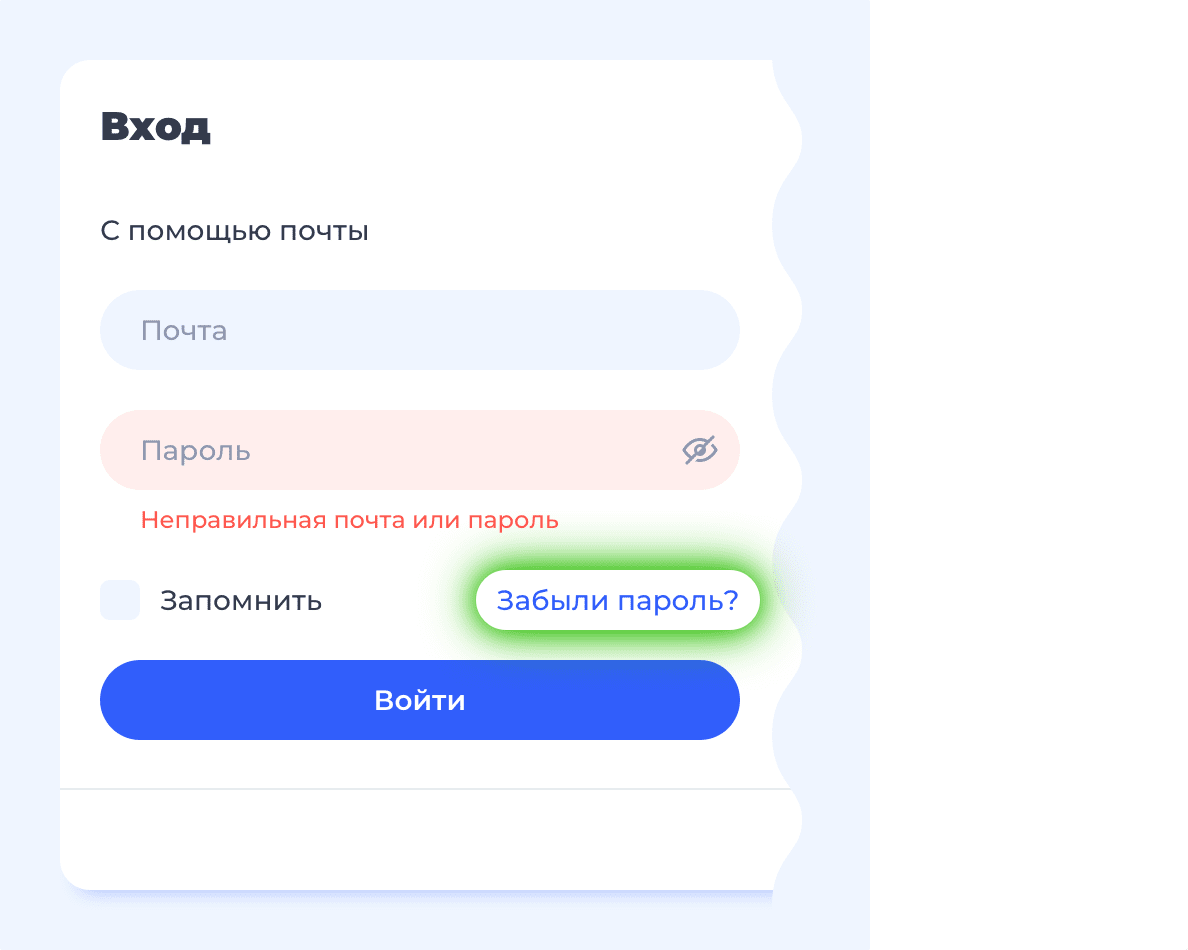Click the Неправильная почта или пароль error

point(349,520)
